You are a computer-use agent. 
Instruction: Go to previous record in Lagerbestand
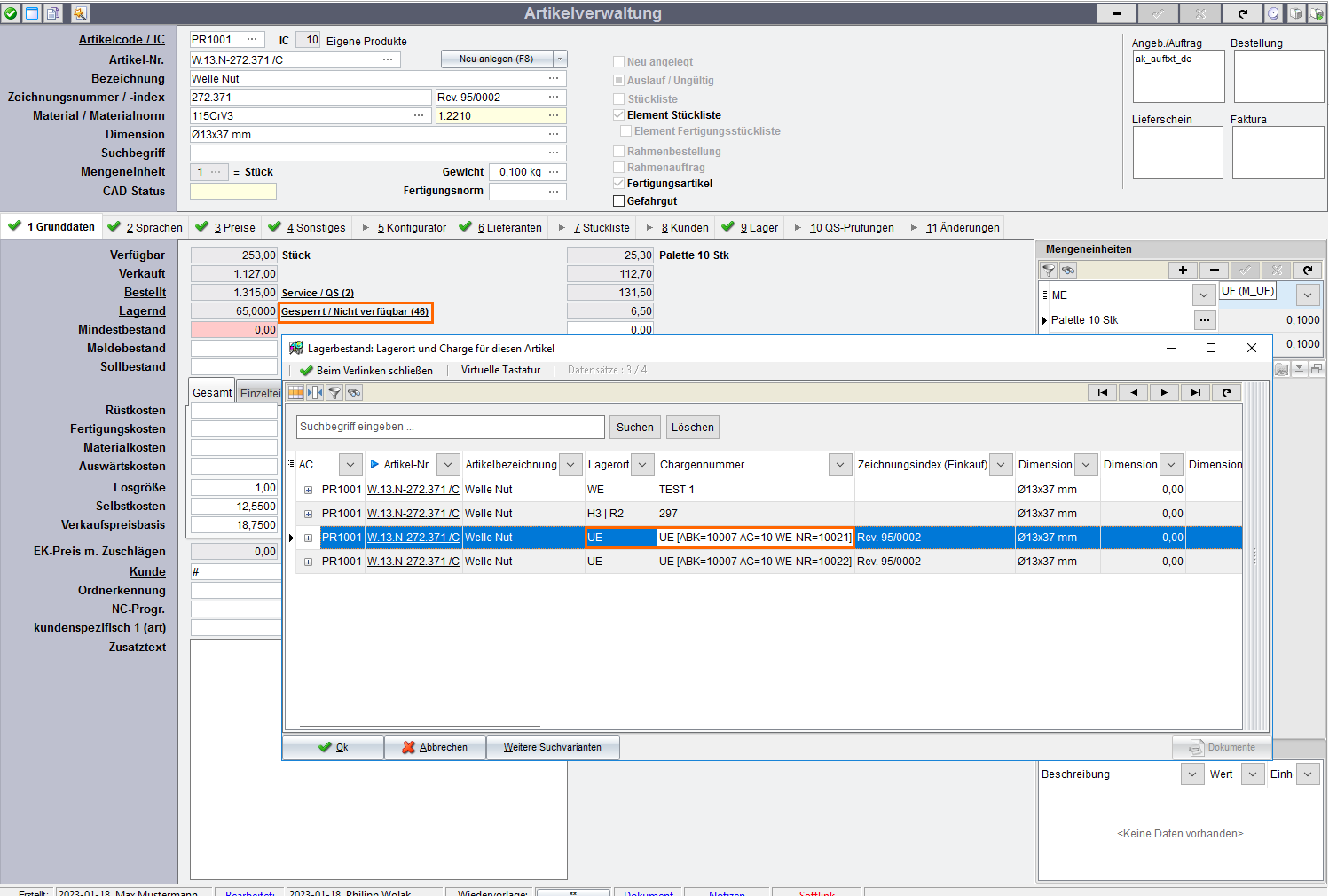1133,392
